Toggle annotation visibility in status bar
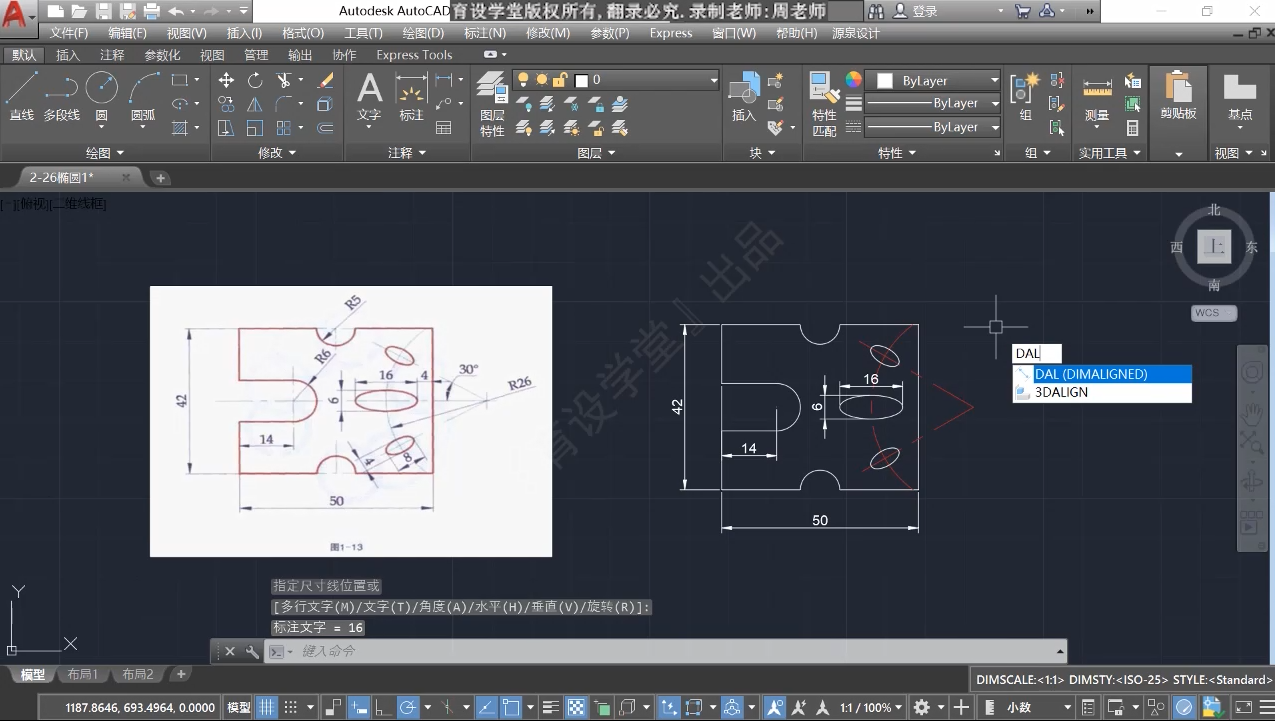 coord(774,707)
